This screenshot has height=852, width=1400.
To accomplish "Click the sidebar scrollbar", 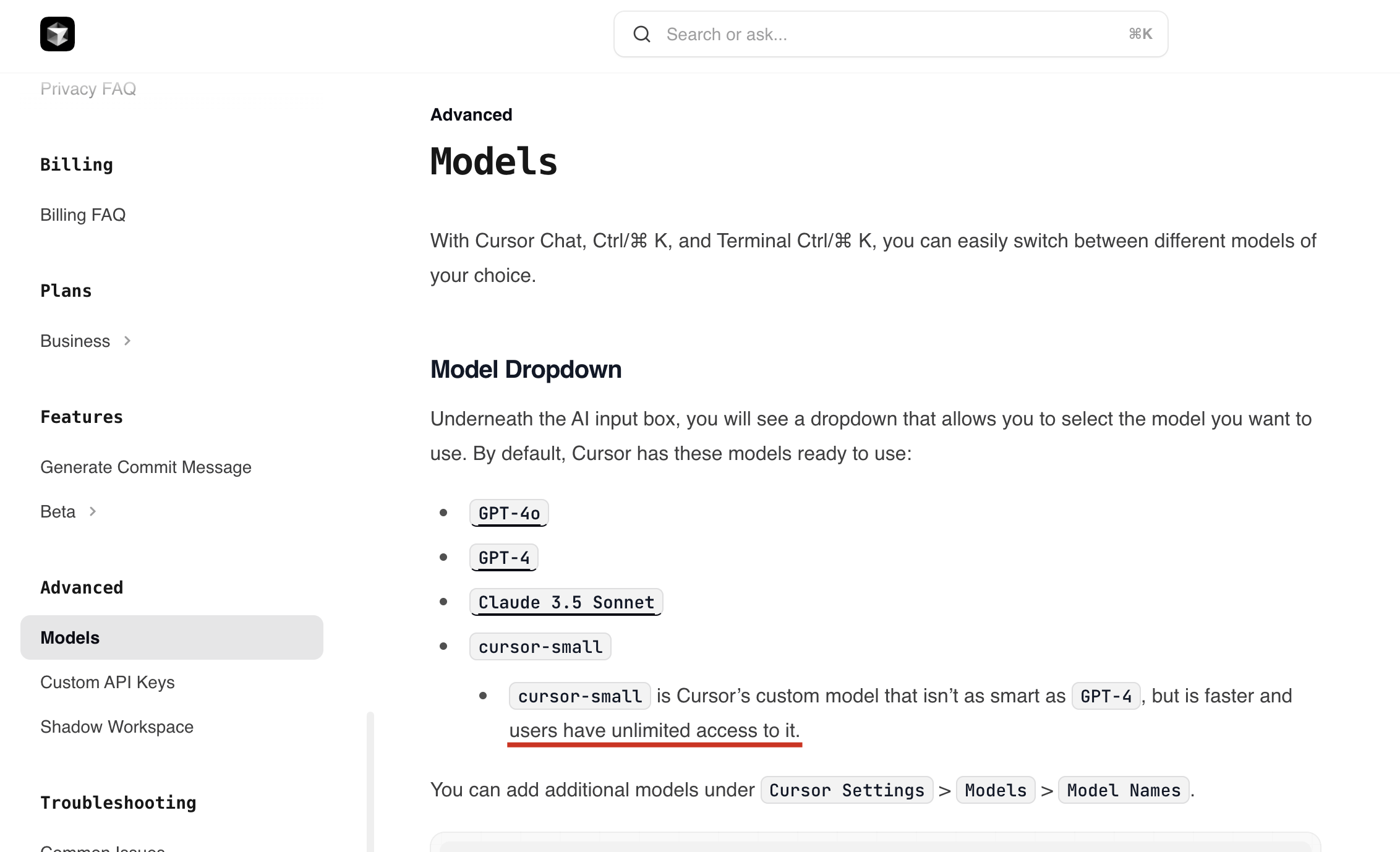I will [370, 782].
